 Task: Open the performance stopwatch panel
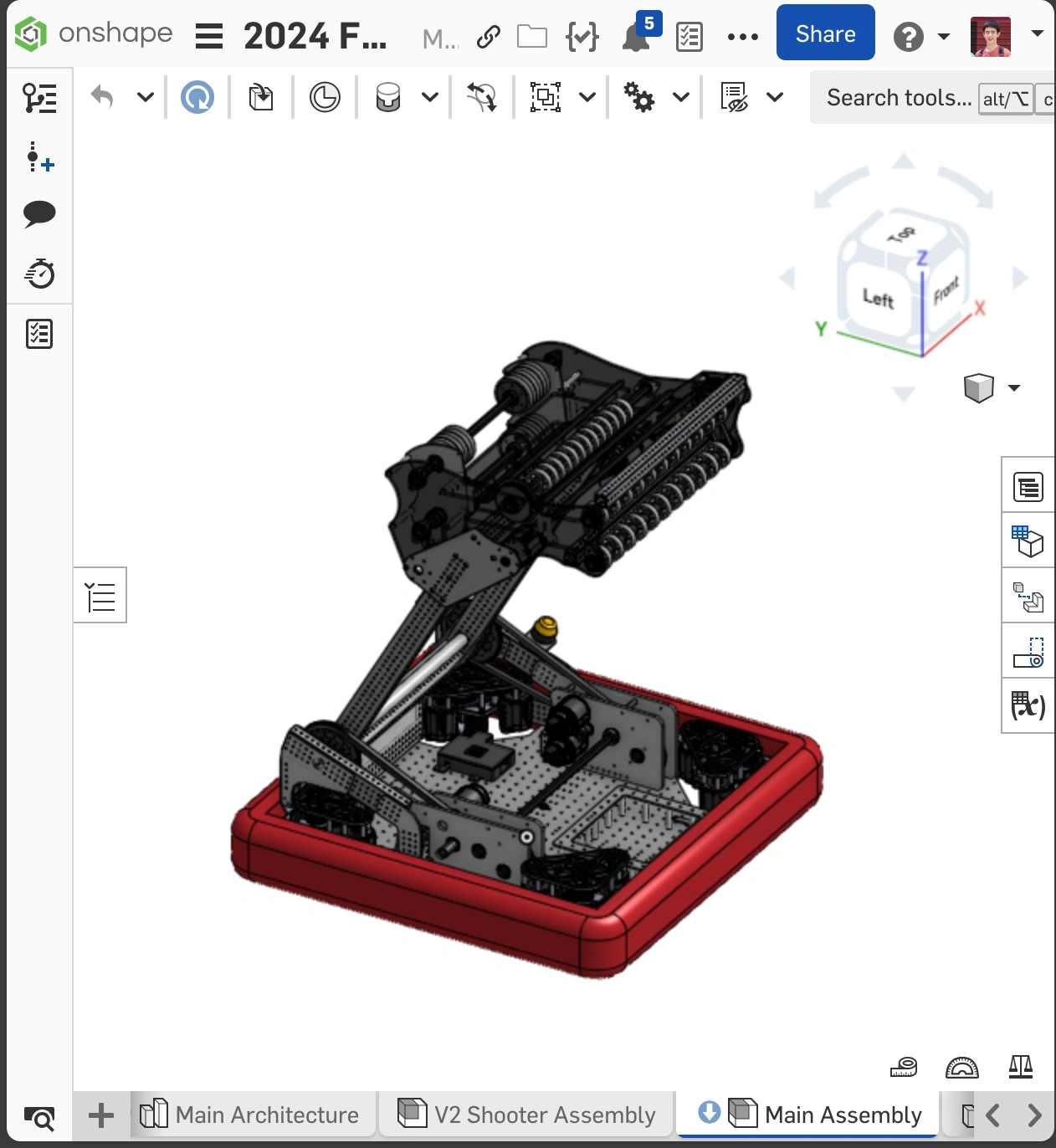pos(39,274)
